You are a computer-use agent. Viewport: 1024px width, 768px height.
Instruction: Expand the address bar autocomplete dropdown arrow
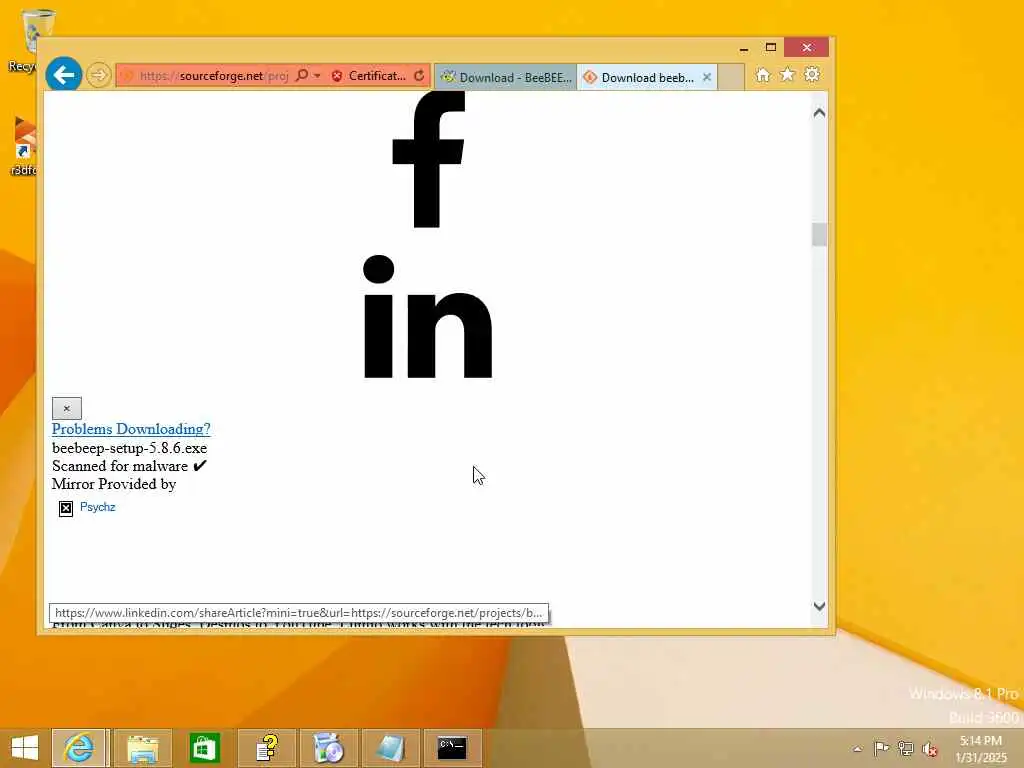317,76
